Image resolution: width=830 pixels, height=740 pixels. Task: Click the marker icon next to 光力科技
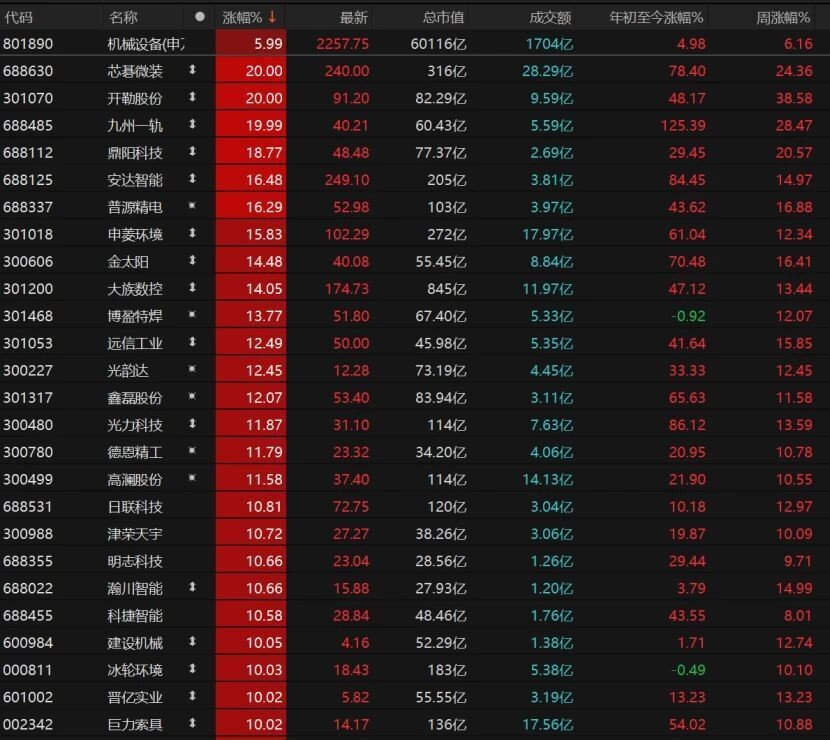(192, 423)
